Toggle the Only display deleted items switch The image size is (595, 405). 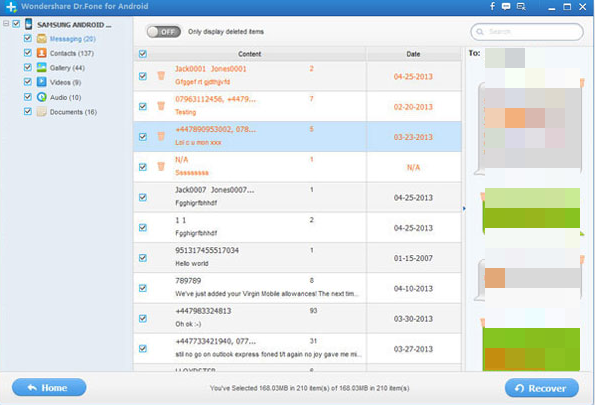coord(164,32)
